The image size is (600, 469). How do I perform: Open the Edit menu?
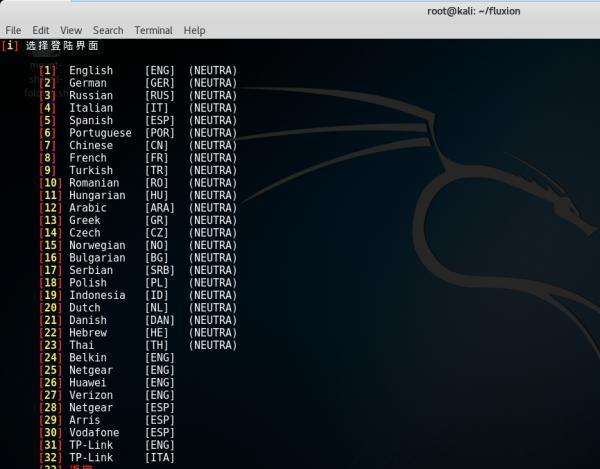[41, 30]
